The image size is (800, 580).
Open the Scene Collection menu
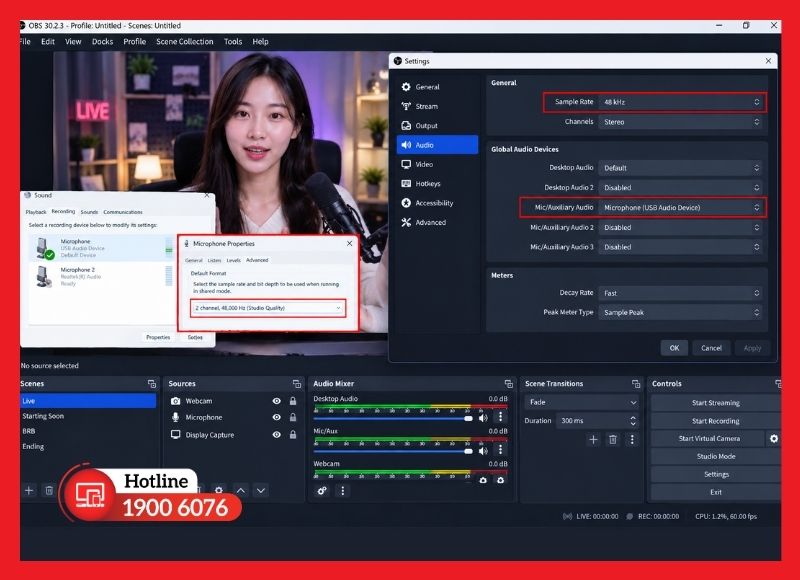point(185,41)
